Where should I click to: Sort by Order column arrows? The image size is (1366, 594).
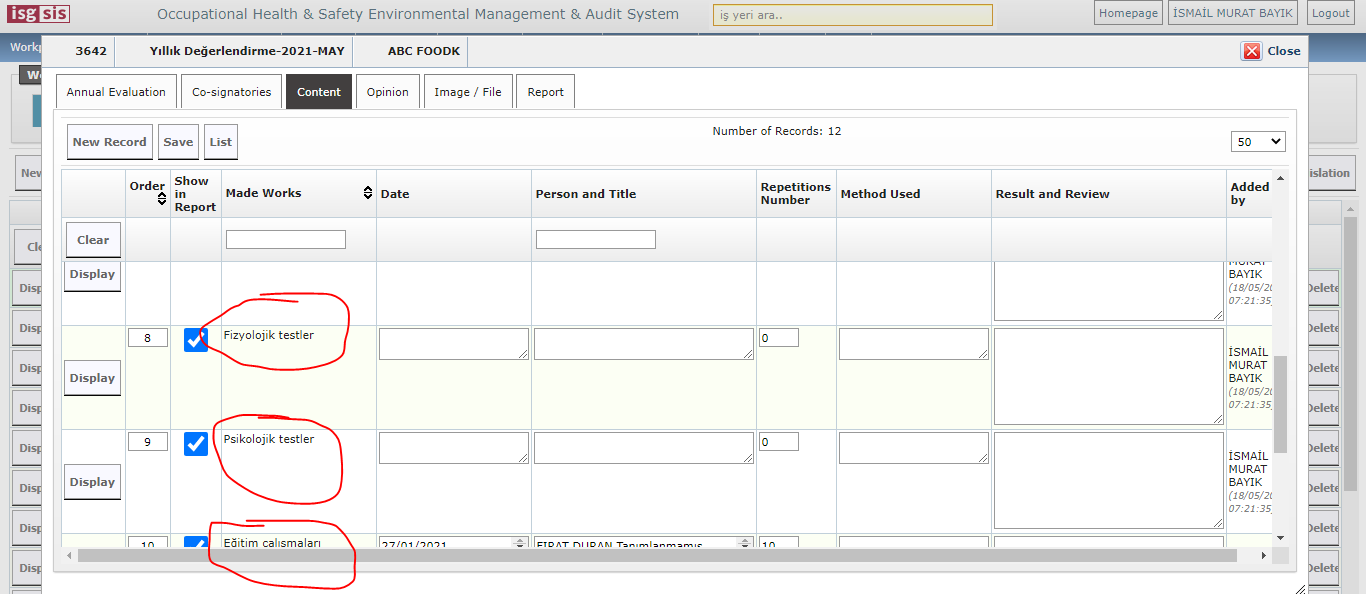(162, 199)
